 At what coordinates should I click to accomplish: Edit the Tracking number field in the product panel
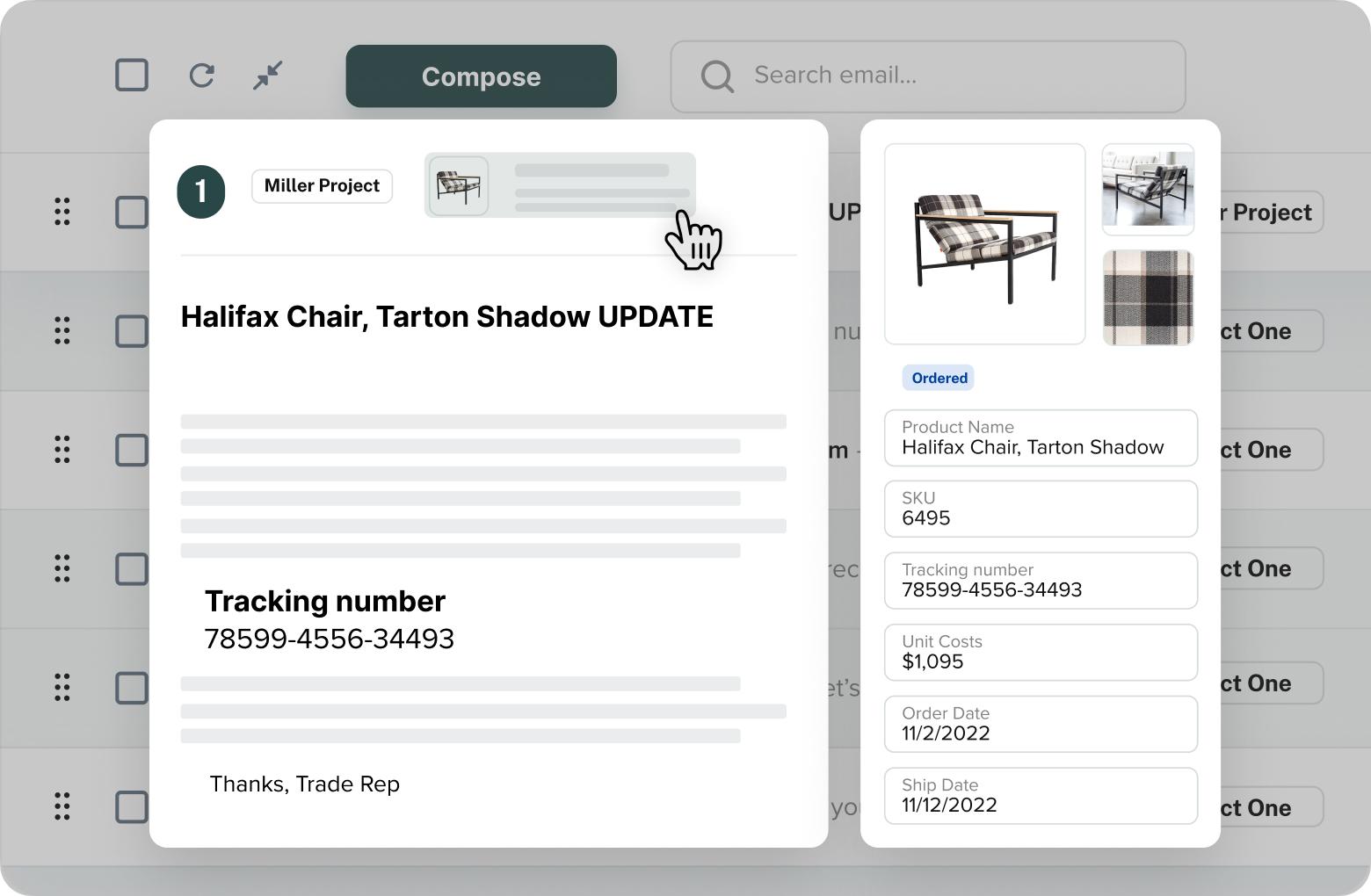tap(1041, 581)
